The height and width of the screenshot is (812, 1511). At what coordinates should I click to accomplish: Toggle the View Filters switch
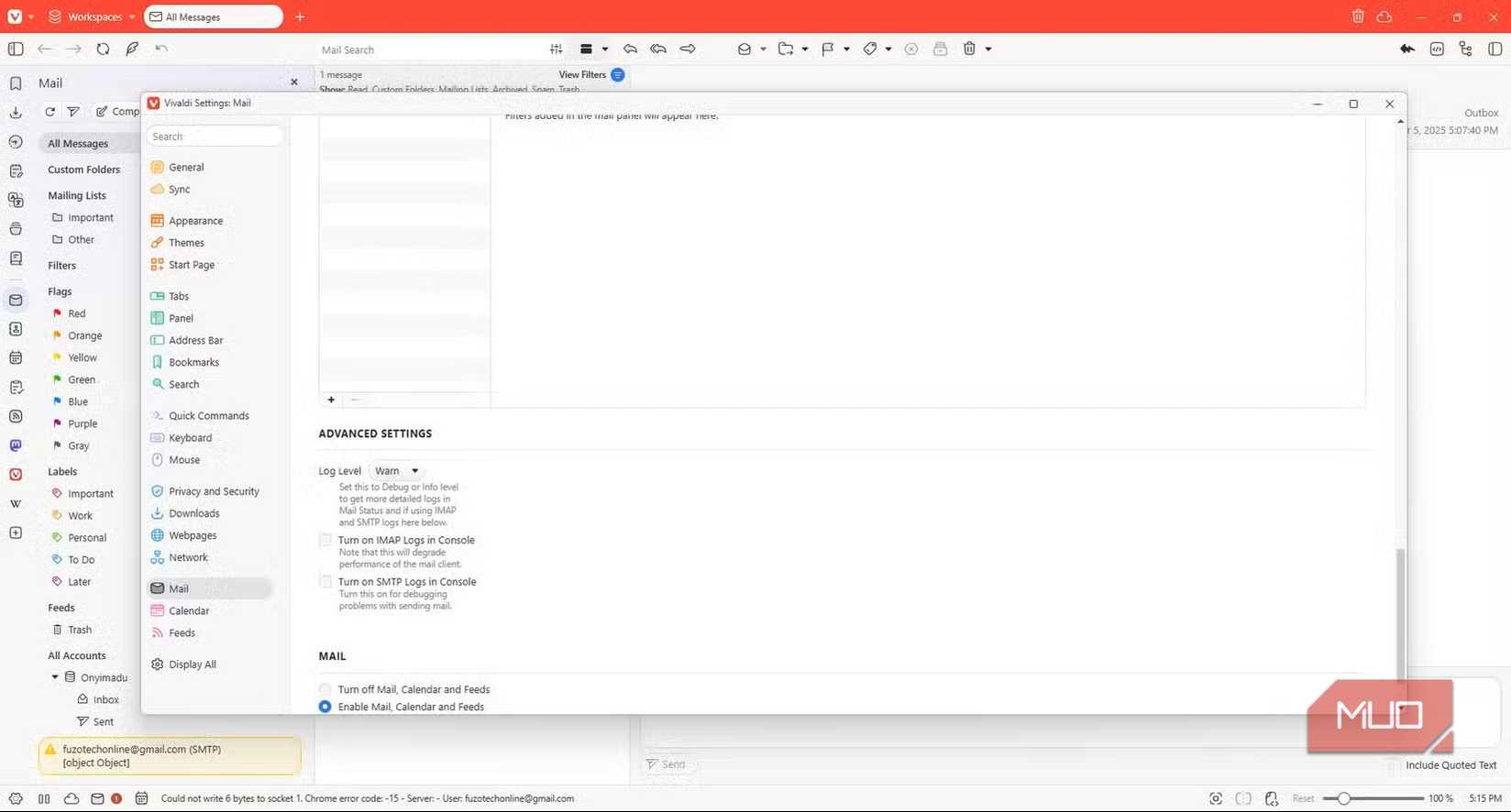618,75
